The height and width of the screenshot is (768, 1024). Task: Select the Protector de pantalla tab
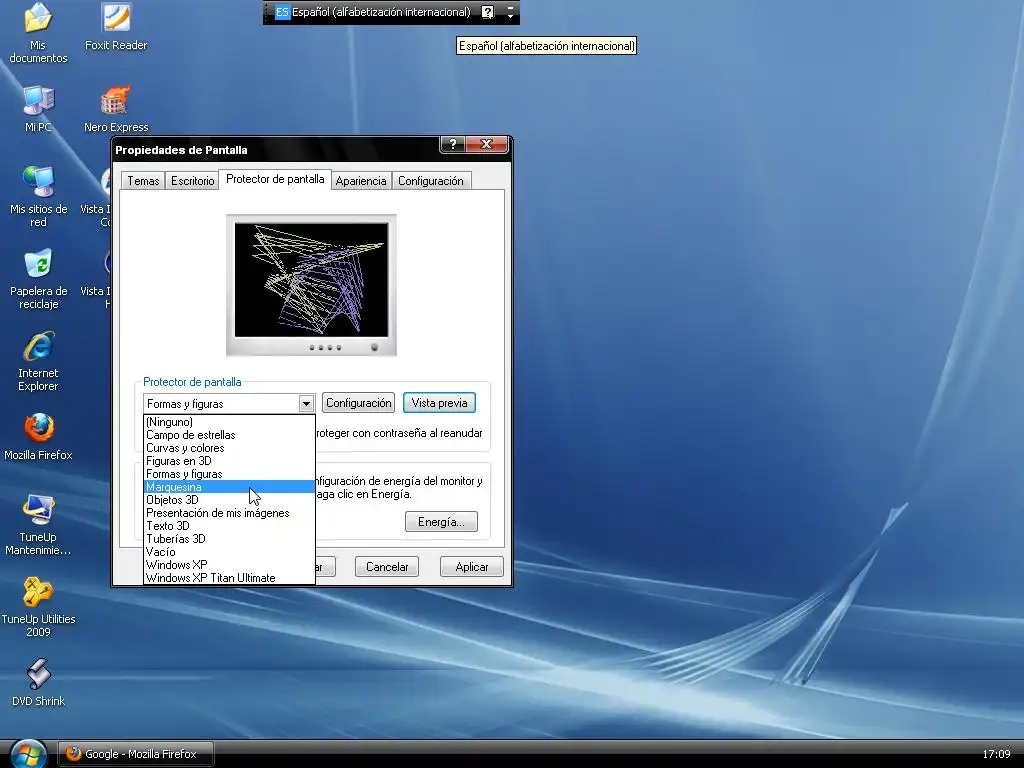click(x=275, y=179)
